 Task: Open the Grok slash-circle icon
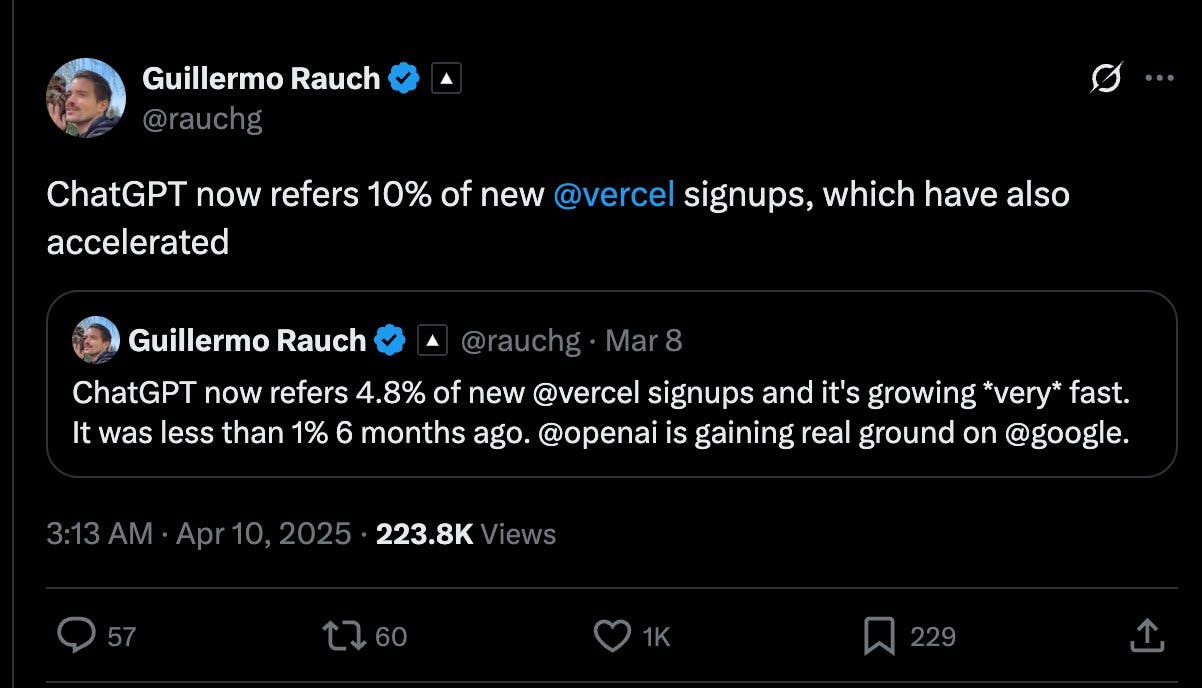(x=1106, y=79)
